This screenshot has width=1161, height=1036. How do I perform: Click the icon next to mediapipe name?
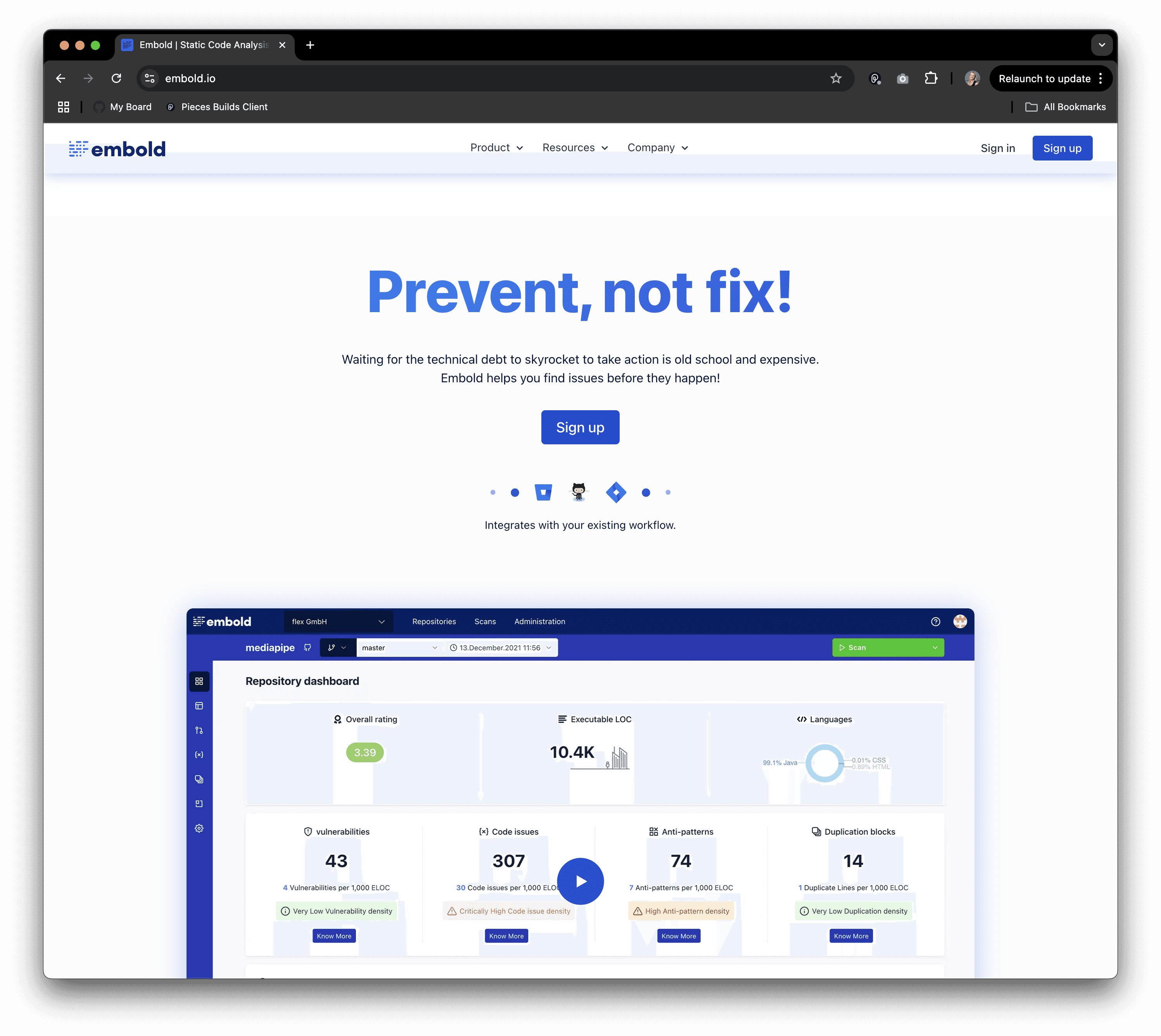coord(308,648)
